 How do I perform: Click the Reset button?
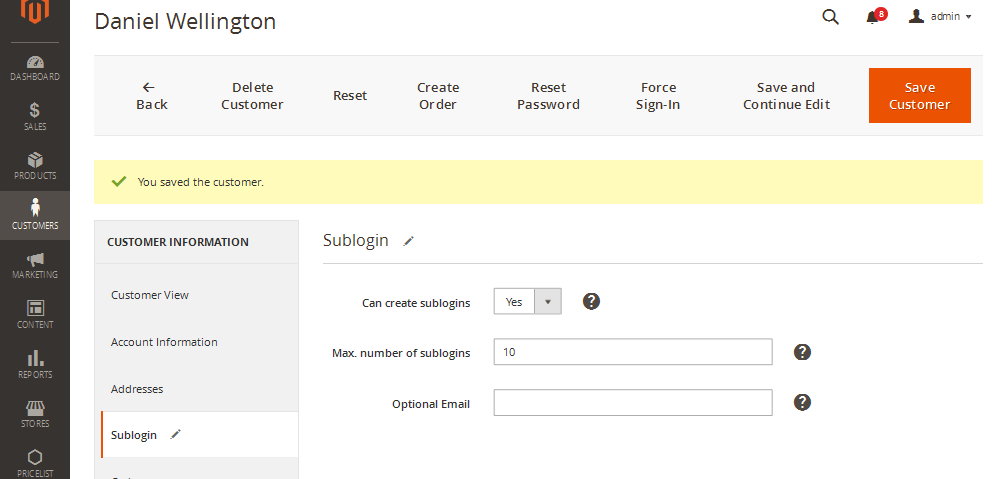pyautogui.click(x=350, y=96)
